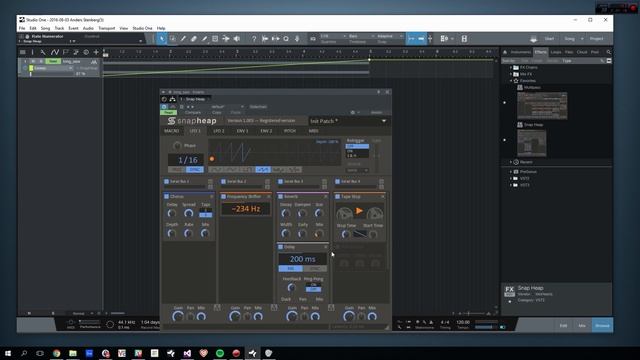
Task: Toggle the Frequency Shifter module enable checkbox
Action: click(224, 197)
